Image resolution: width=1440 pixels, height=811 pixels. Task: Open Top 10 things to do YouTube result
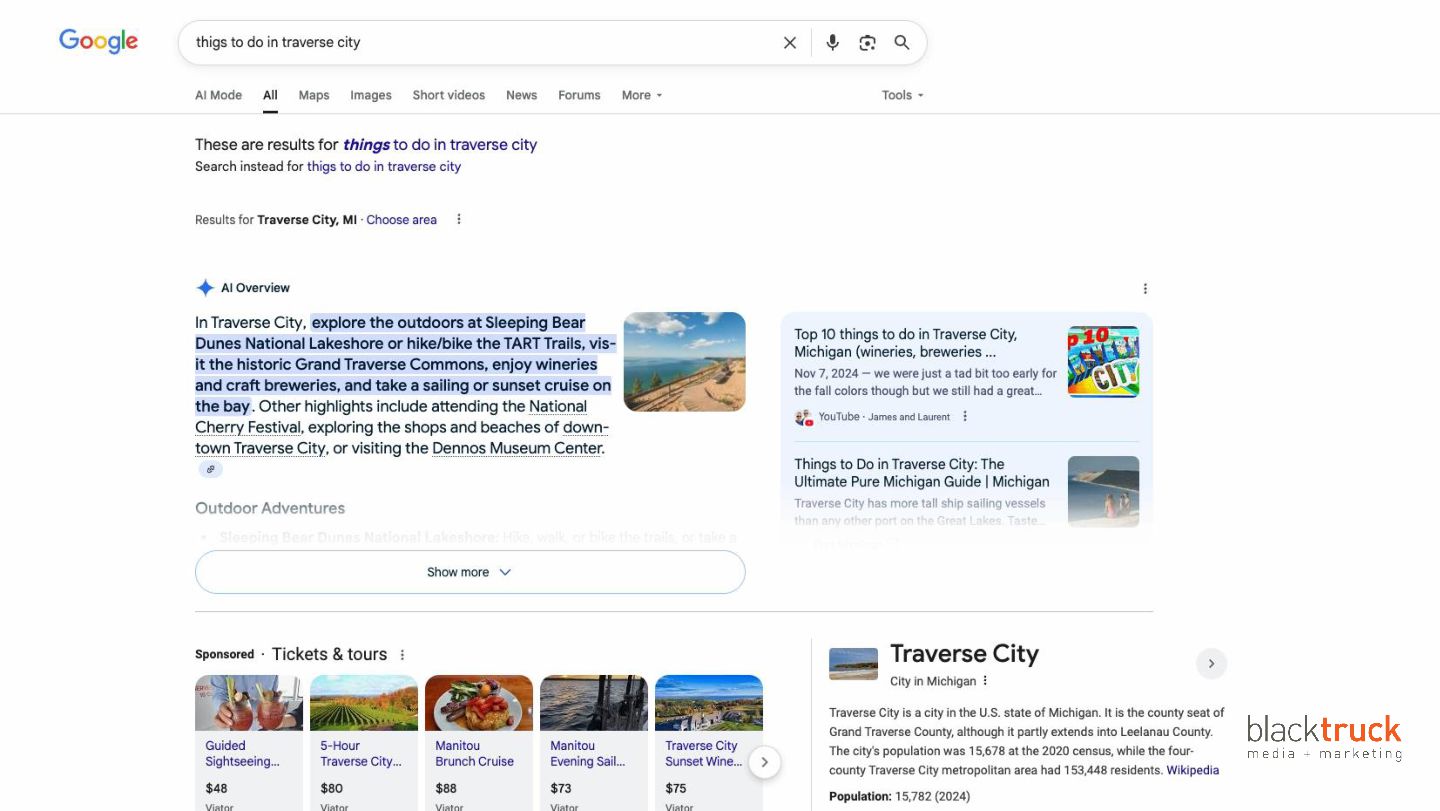[x=905, y=343]
